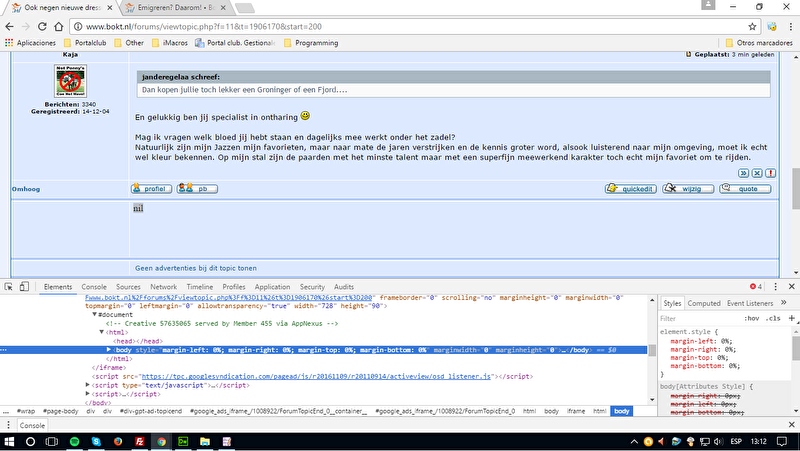
Task: Switch to the Console tab in DevTools
Action: pos(94,287)
